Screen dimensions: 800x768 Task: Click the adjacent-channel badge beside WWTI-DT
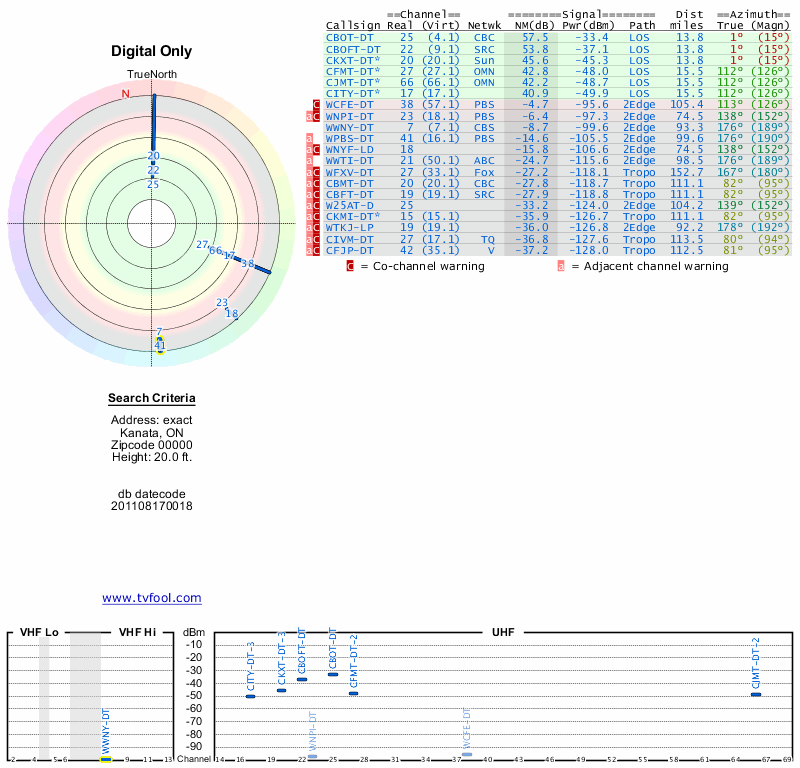[x=309, y=161]
